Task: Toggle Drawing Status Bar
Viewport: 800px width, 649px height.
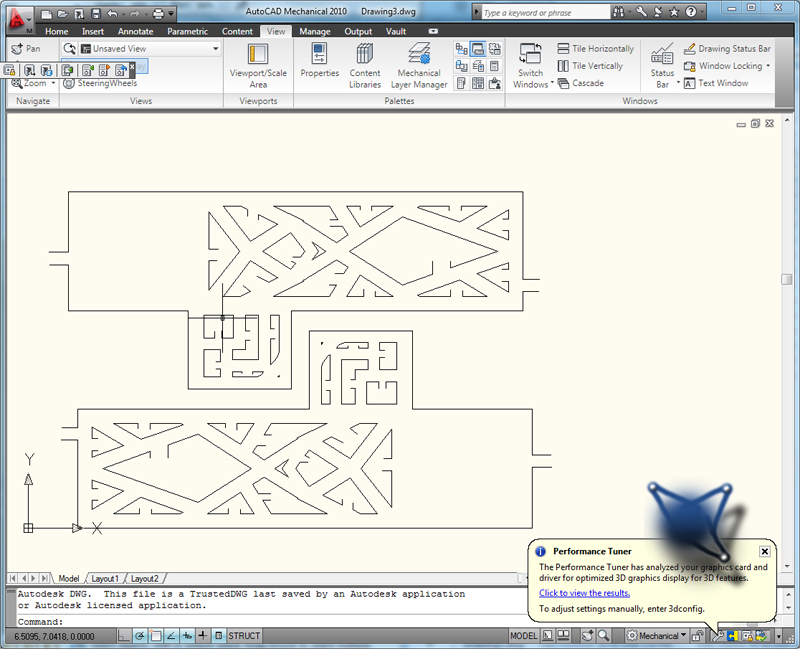Action: point(727,48)
